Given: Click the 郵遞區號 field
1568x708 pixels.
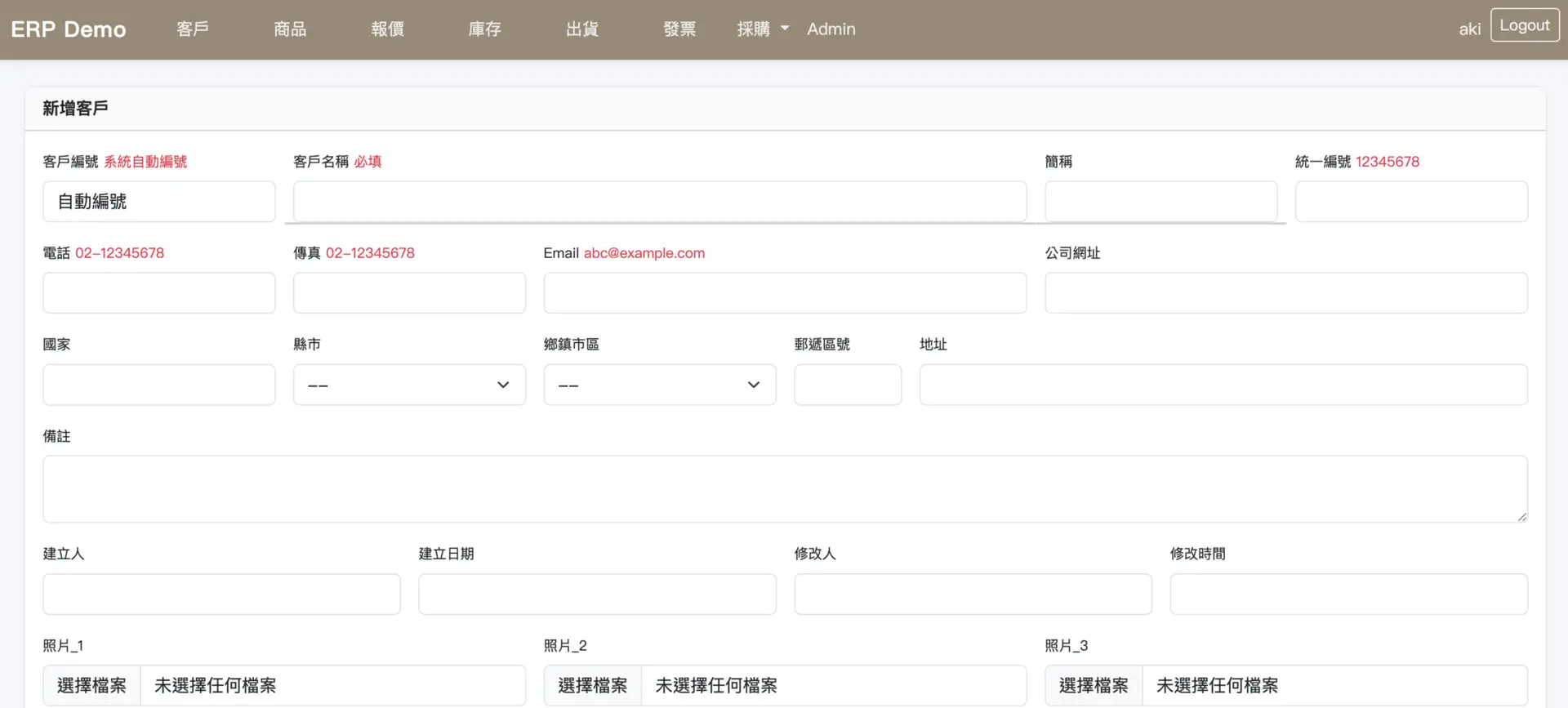Looking at the screenshot, I should click(848, 385).
